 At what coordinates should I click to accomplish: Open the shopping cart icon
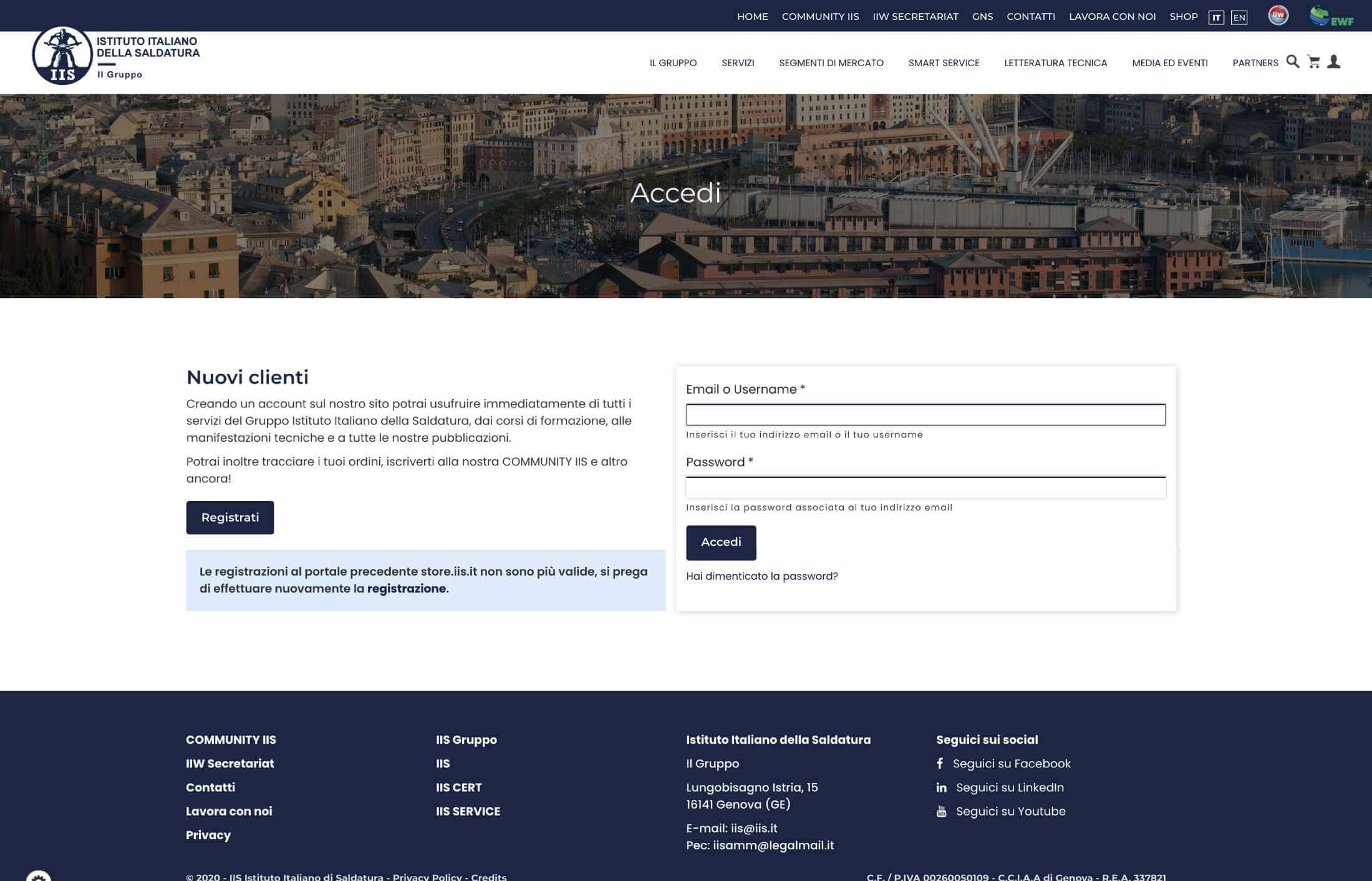(1313, 62)
